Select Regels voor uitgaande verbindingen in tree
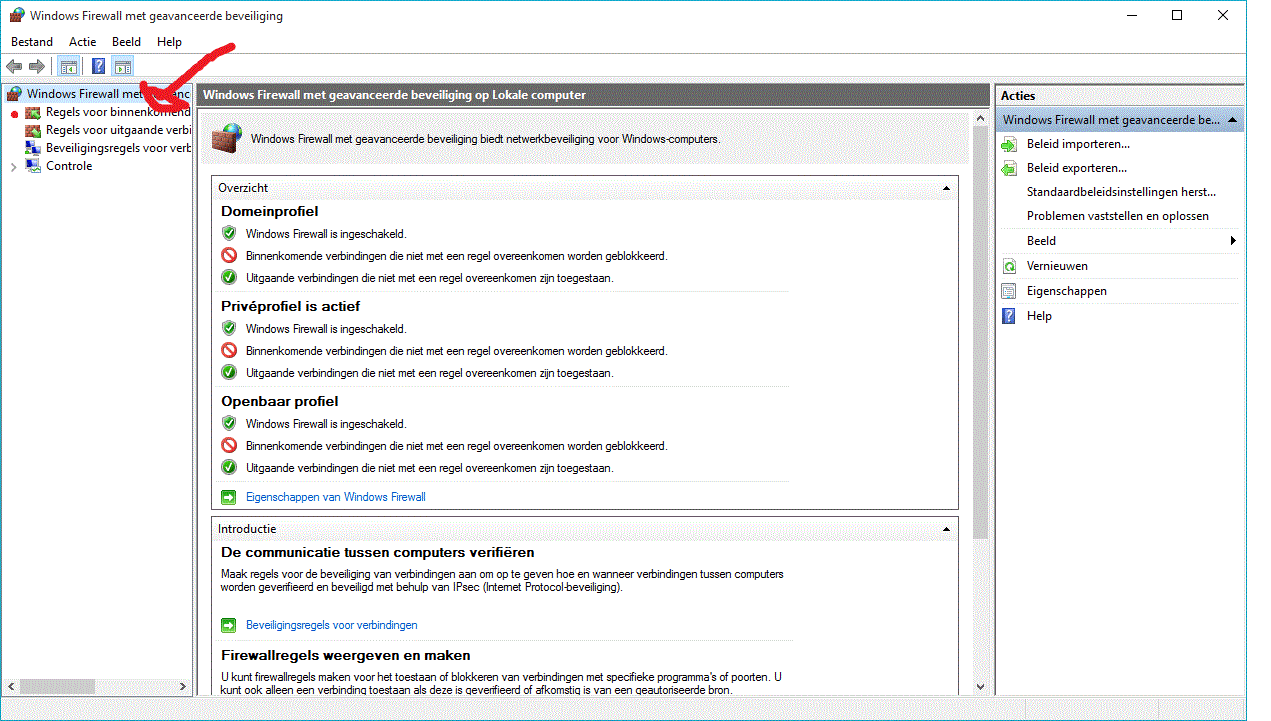The image size is (1271, 721). point(117,130)
